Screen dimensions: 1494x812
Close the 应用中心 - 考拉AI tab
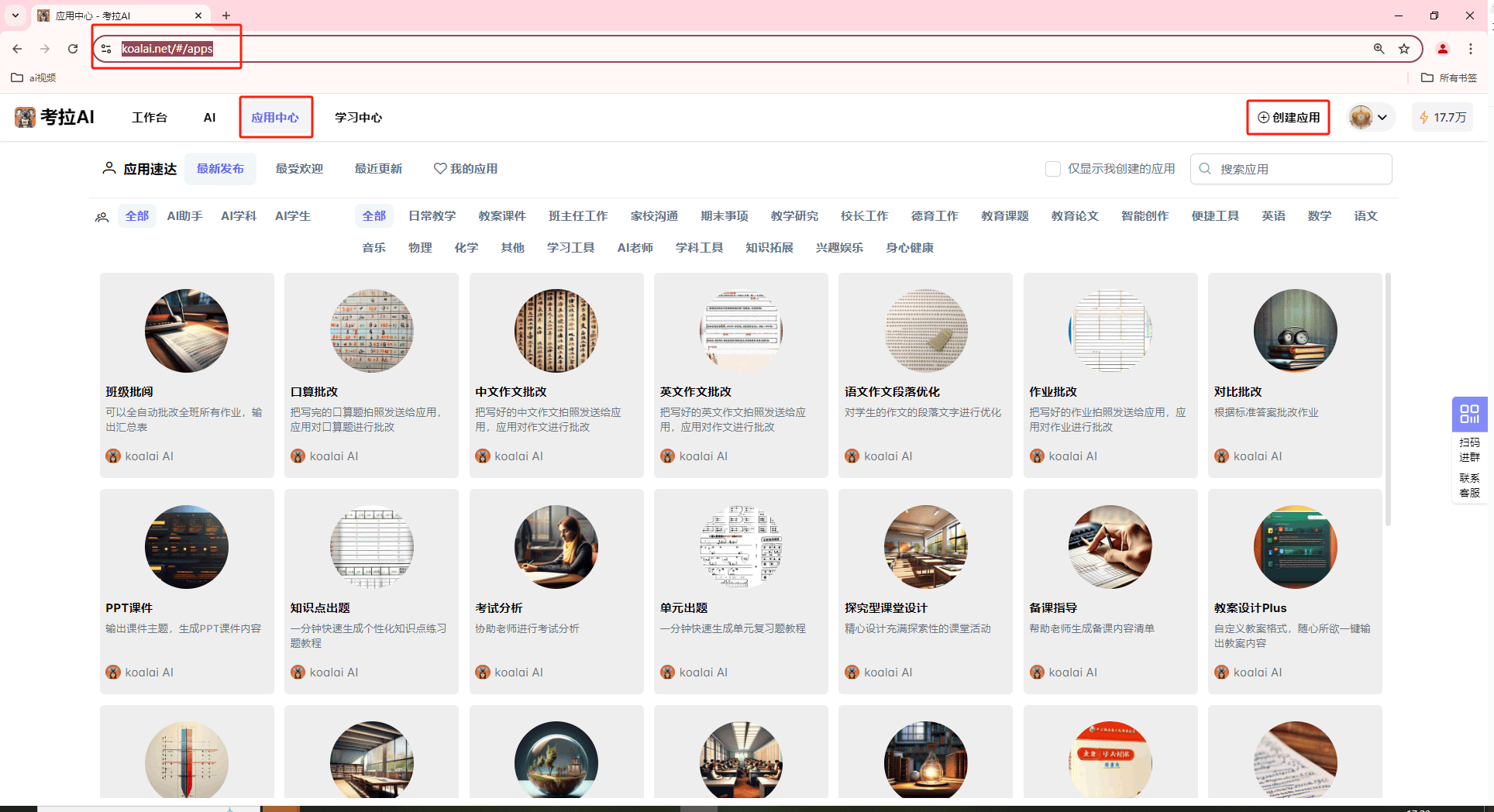click(198, 15)
